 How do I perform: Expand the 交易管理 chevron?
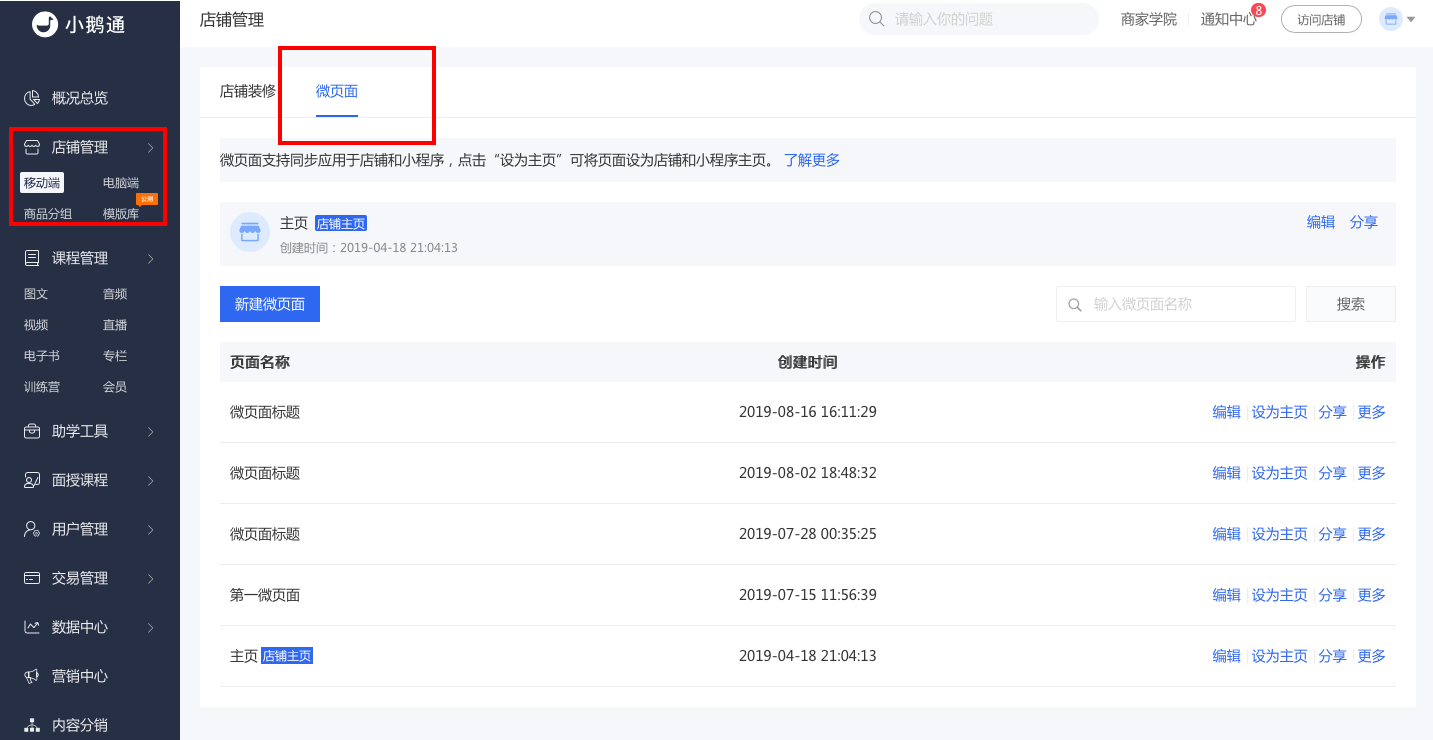pos(150,578)
